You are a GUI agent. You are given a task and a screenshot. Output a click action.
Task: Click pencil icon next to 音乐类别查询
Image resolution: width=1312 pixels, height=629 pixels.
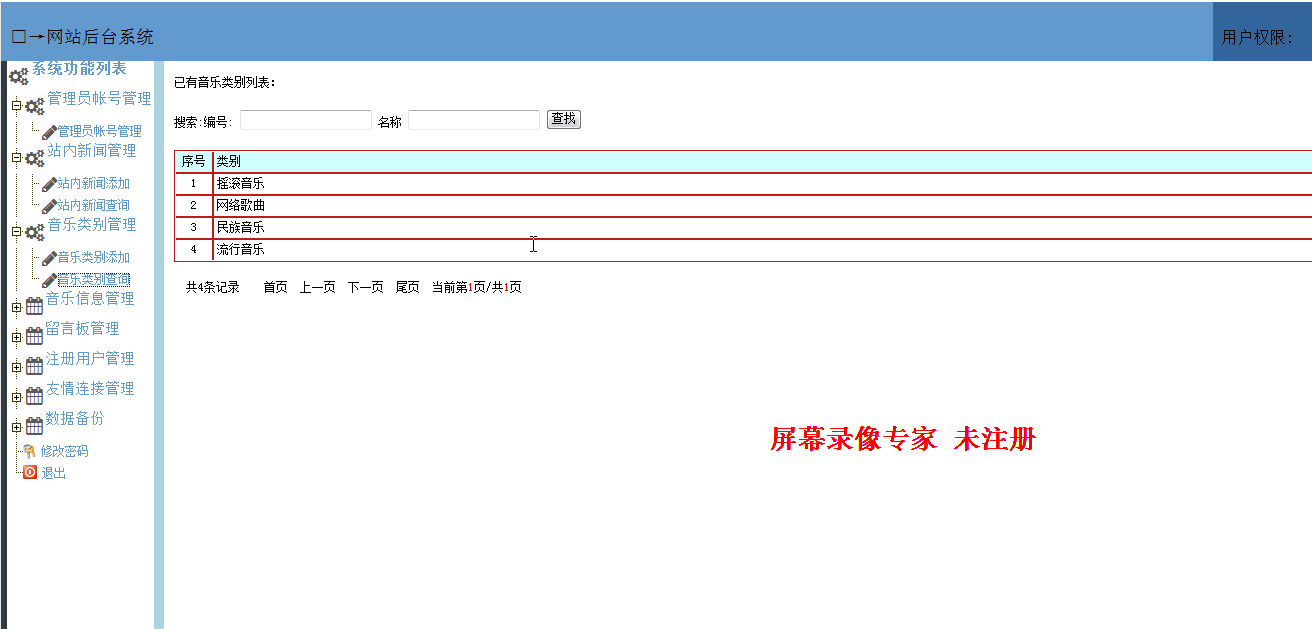coord(49,280)
